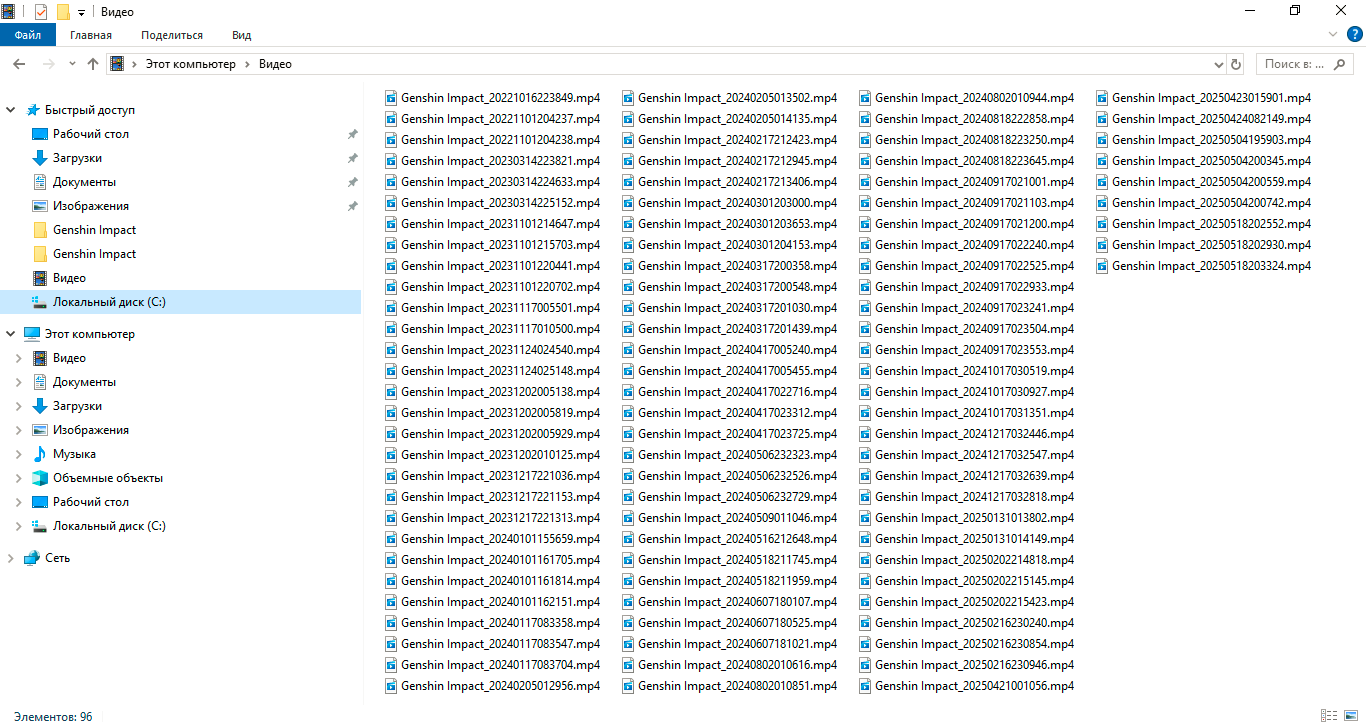Viewport: 1366px width, 728px height.
Task: Select Объемные объекты folder icon
Action: click(x=40, y=478)
